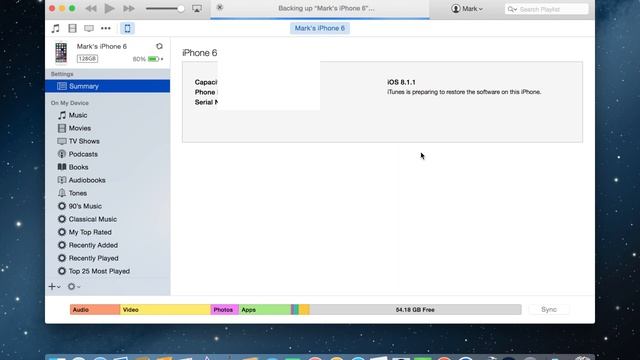Click the Apps storage segment
This screenshot has height=360, width=640.
[265, 310]
